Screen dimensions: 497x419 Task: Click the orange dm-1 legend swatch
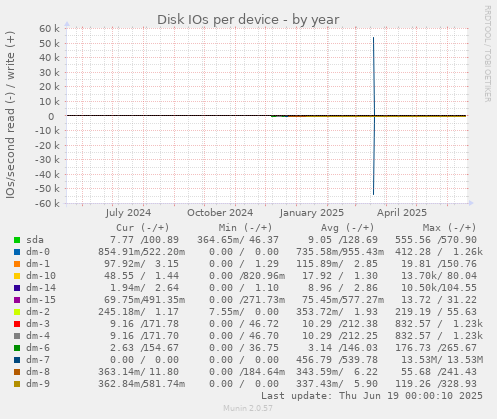(17, 264)
